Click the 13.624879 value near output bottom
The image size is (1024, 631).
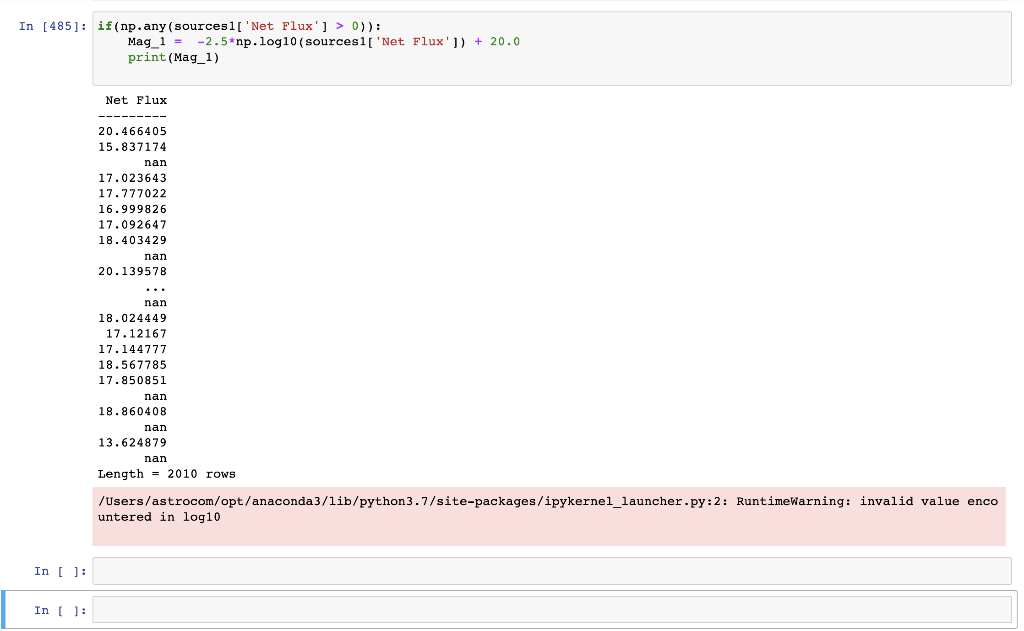coord(131,442)
